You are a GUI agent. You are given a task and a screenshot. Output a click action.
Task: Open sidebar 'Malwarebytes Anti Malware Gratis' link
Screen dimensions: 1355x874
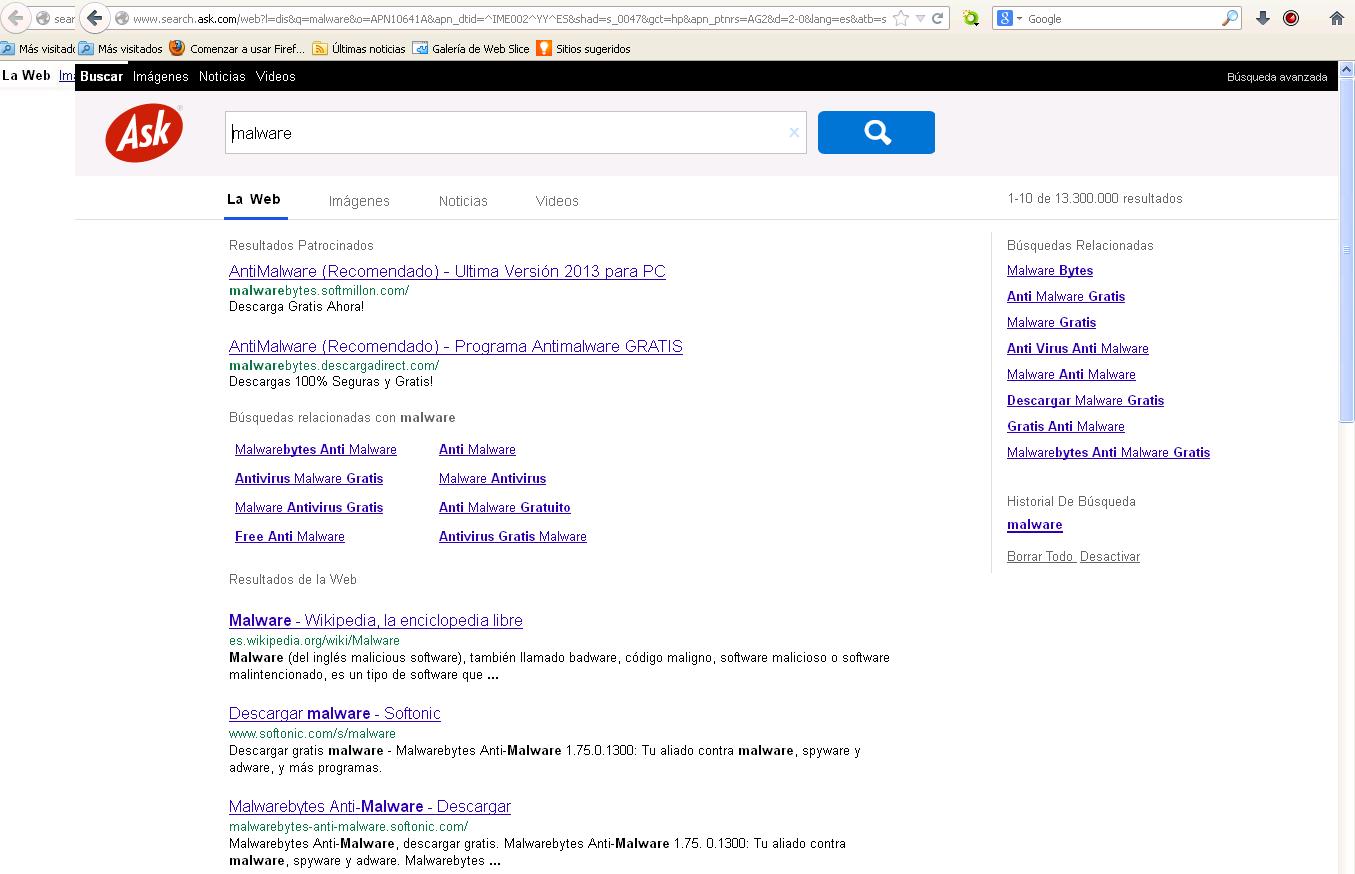pos(1108,453)
